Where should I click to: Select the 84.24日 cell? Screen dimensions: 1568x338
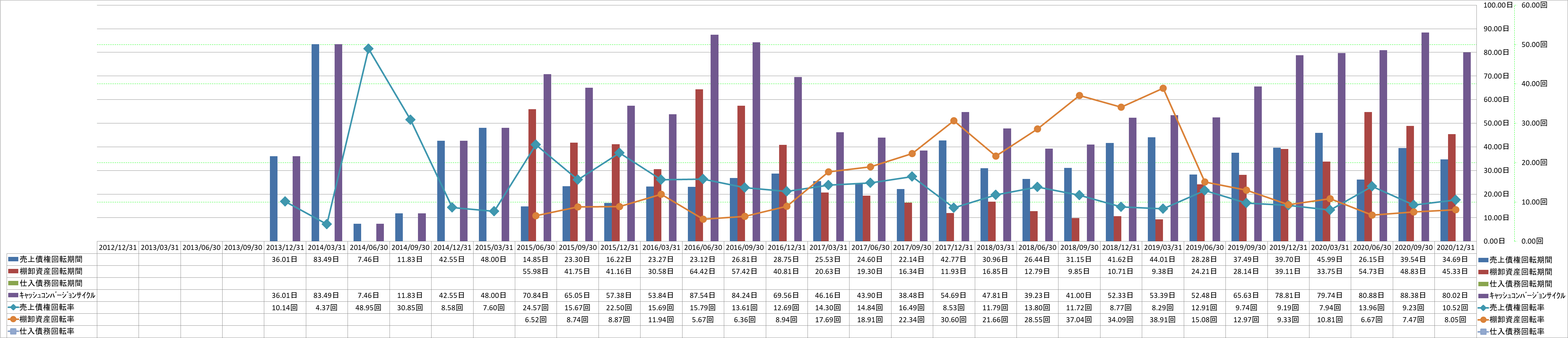[744, 295]
